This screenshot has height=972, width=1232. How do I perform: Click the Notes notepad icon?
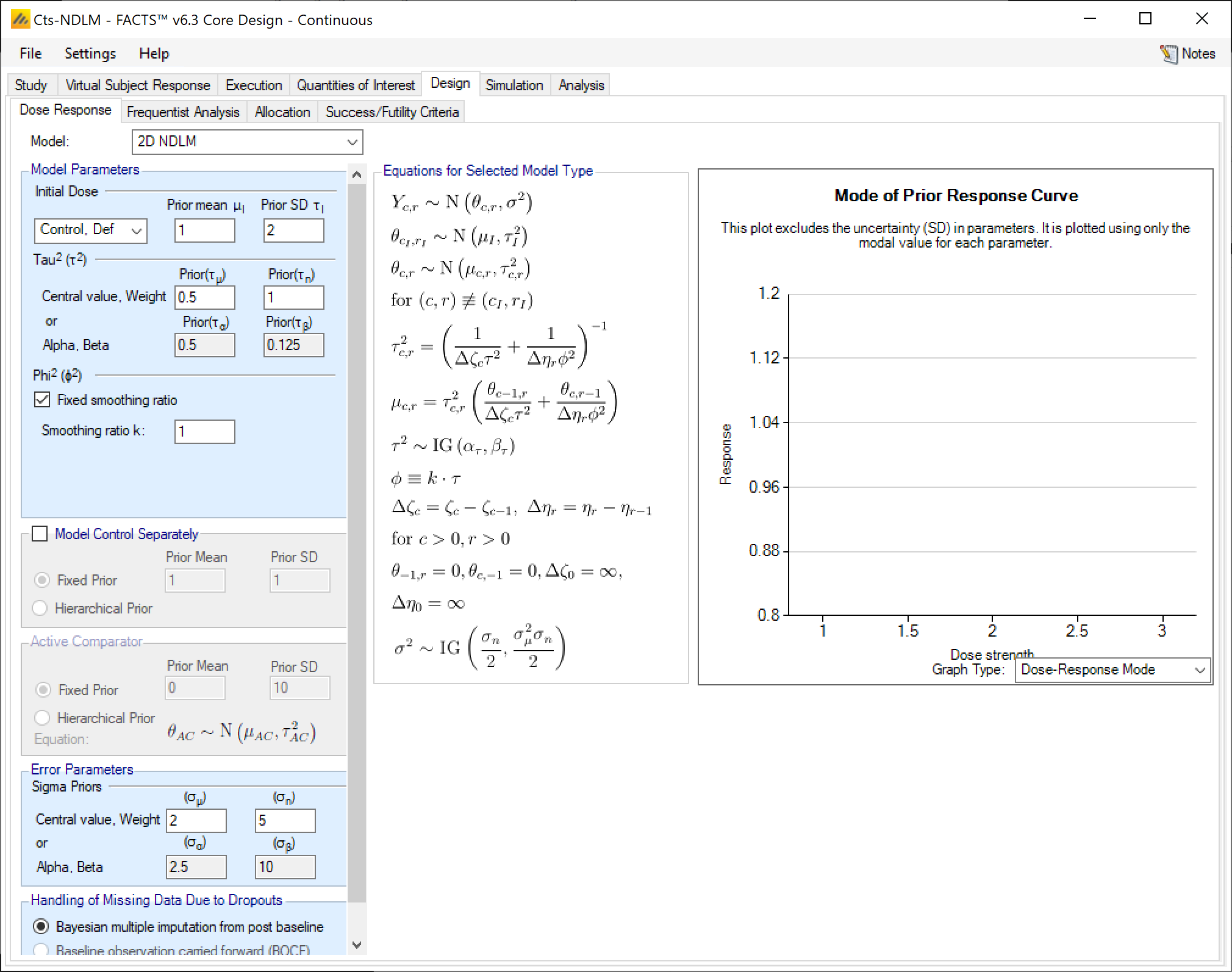pyautogui.click(x=1168, y=54)
